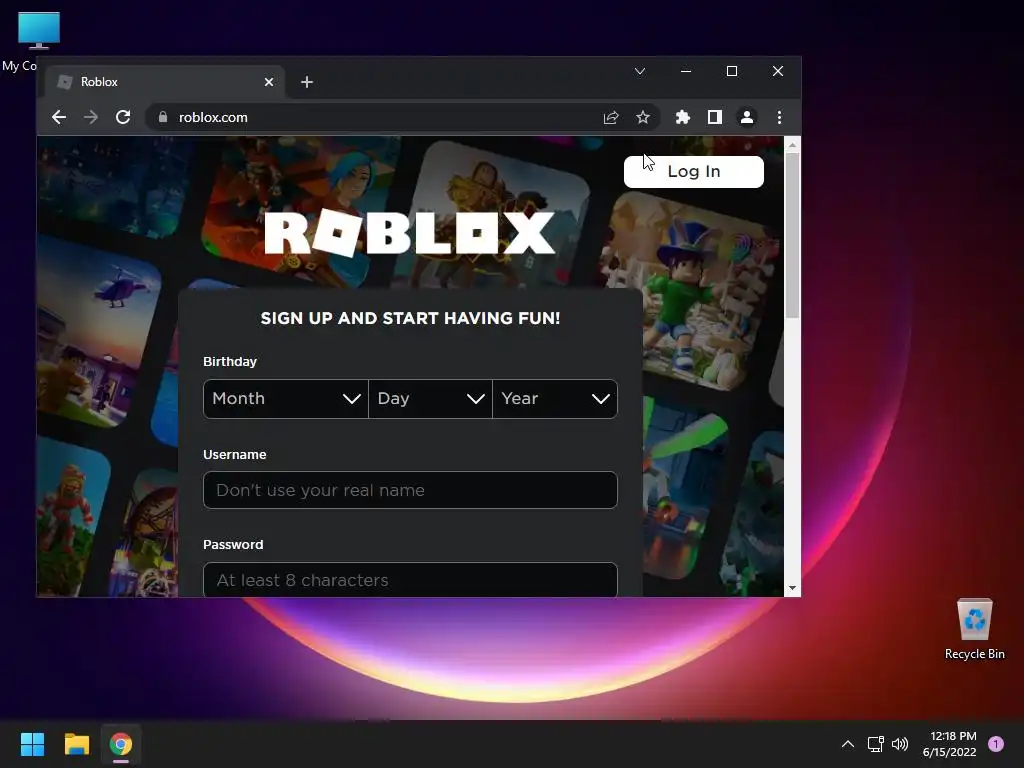Close the Roblox tab
The width and height of the screenshot is (1024, 768).
coord(269,82)
